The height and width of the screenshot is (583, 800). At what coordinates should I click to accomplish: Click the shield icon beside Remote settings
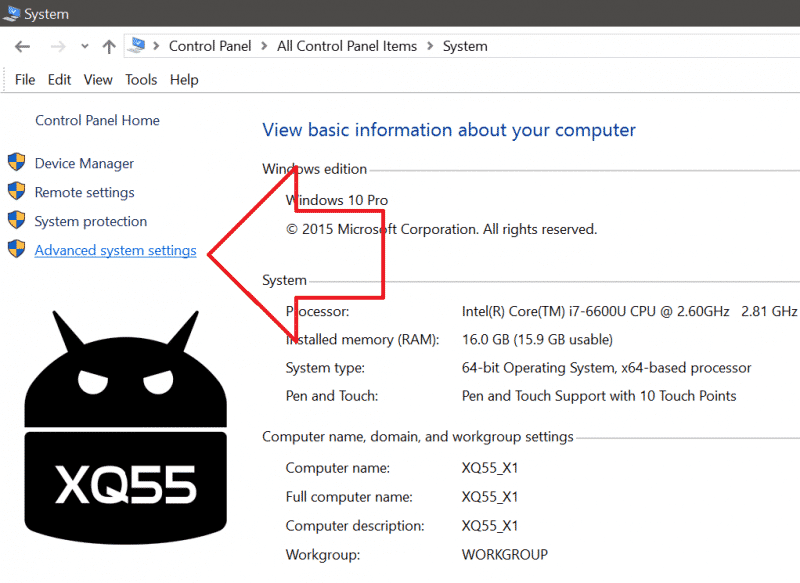(x=16, y=192)
